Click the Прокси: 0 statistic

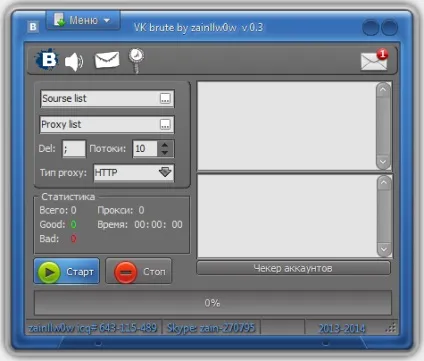point(121,210)
